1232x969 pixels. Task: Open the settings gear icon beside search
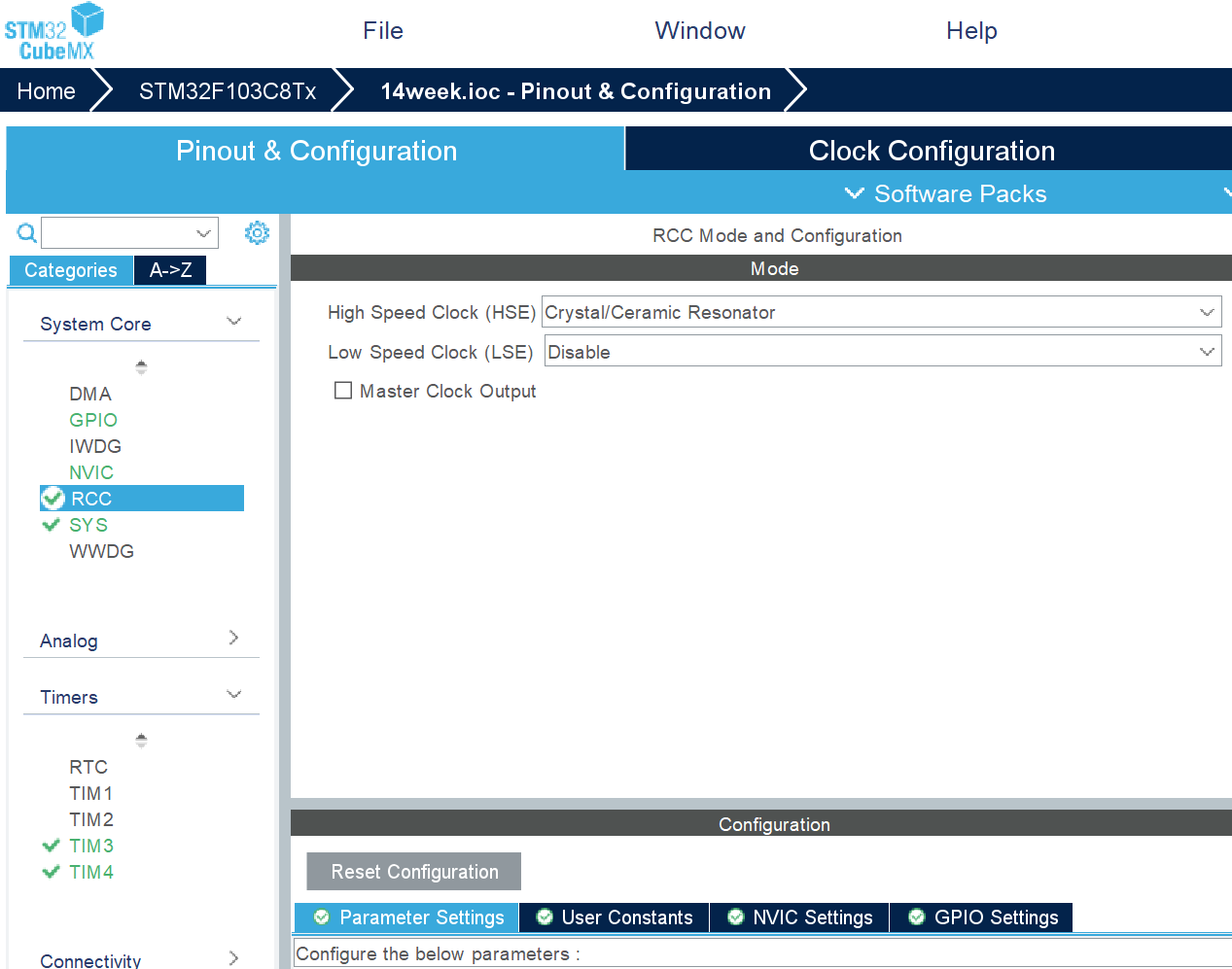pos(257,233)
